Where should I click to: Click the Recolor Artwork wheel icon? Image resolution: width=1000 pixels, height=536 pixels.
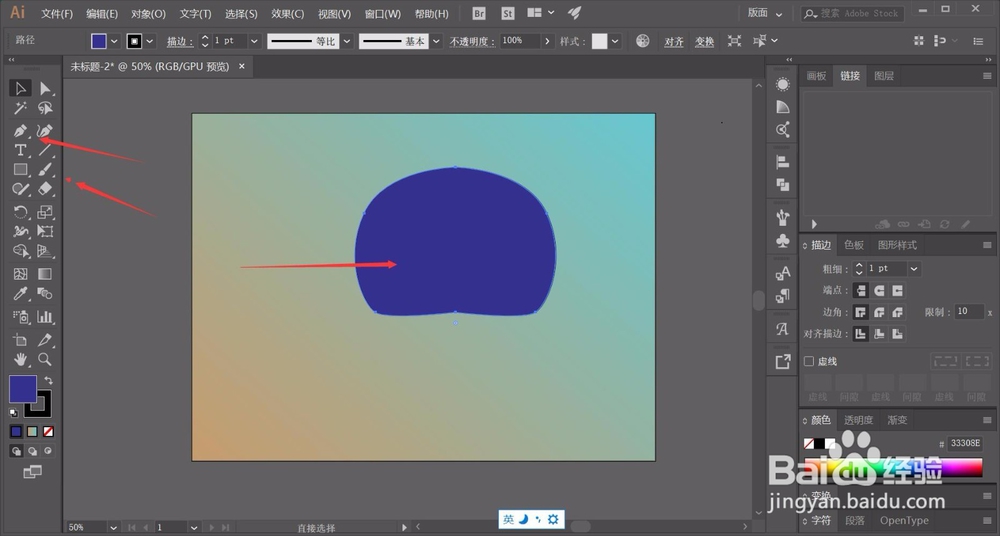642,41
